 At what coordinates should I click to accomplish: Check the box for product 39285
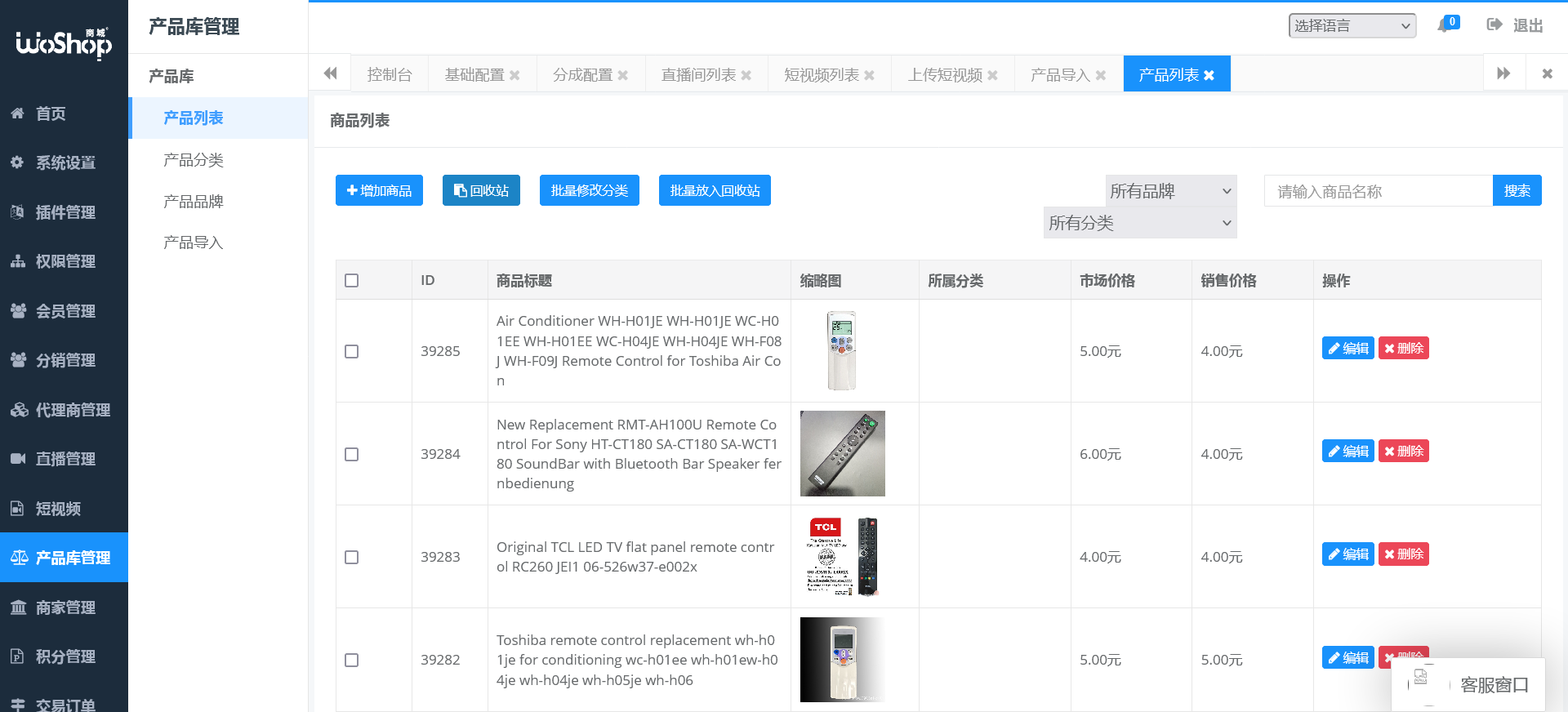coord(352,351)
